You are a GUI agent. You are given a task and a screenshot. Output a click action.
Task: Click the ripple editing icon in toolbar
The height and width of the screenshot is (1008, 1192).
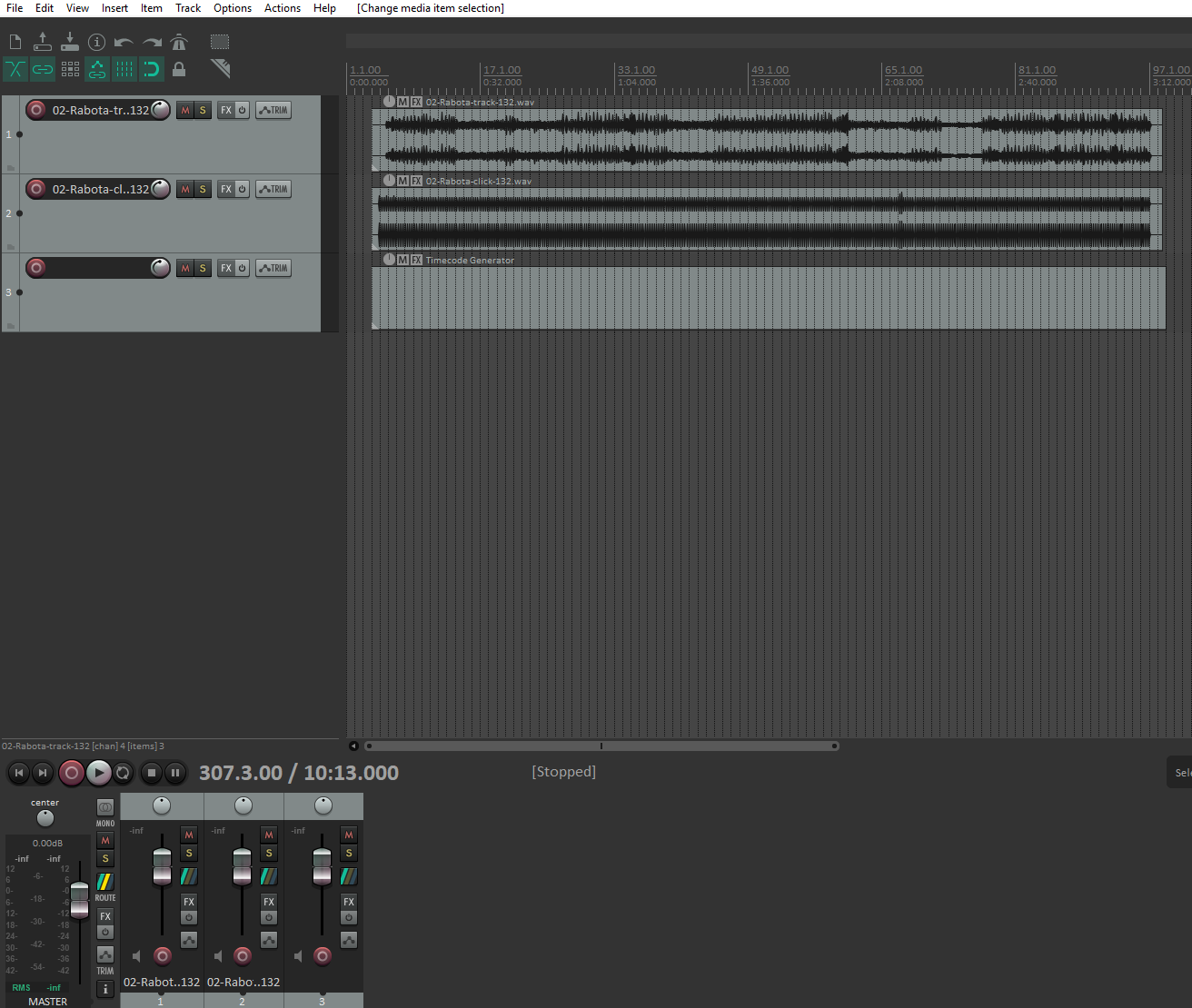[70, 69]
